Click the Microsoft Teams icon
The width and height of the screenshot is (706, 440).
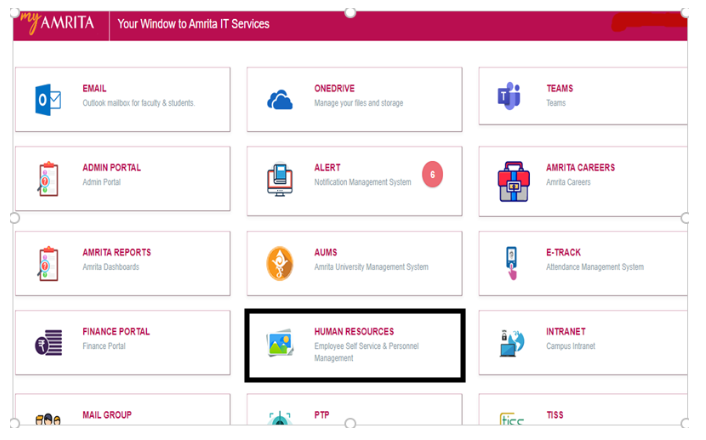tap(510, 96)
